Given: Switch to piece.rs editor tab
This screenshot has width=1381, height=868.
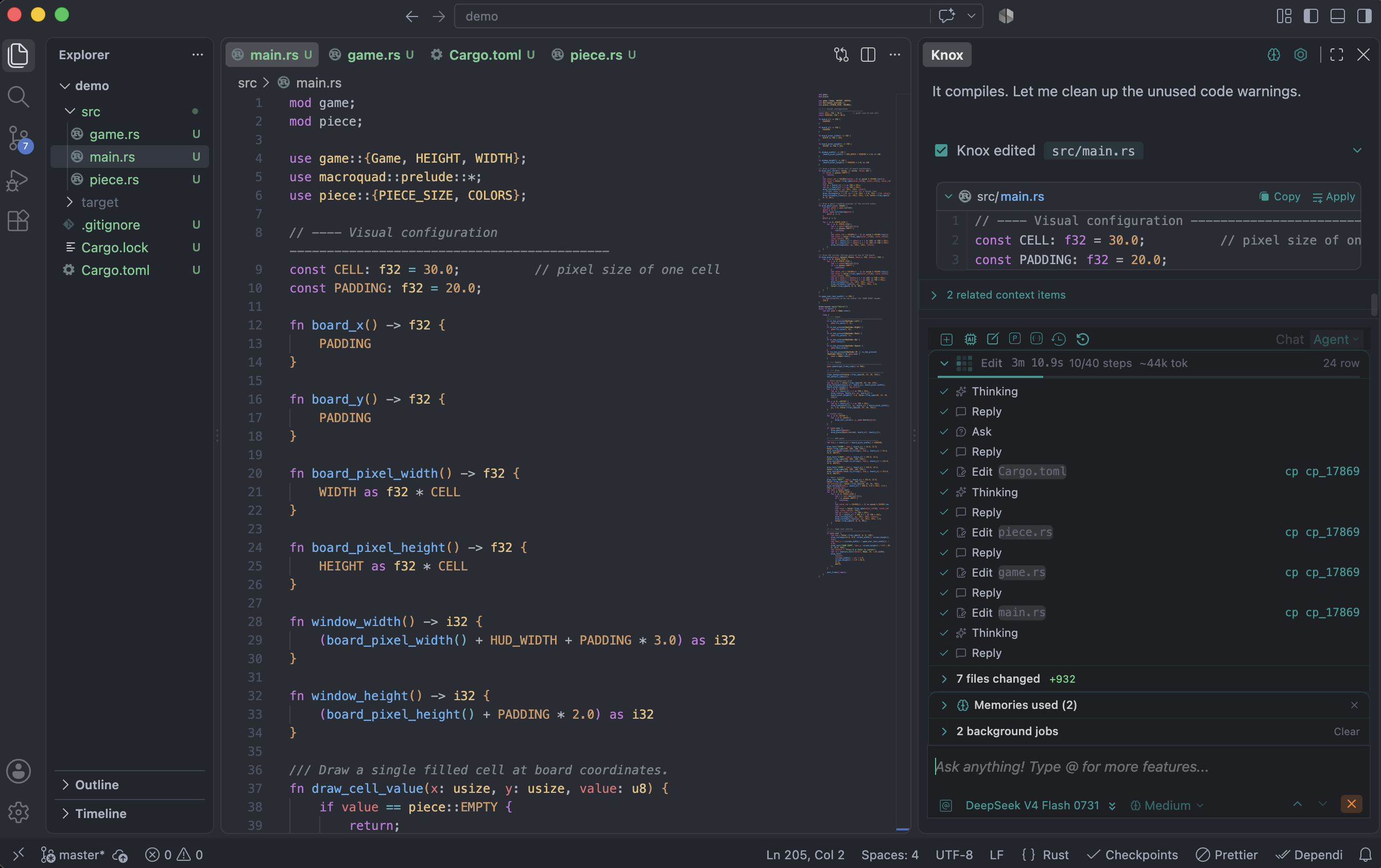Looking at the screenshot, I should click(594, 55).
